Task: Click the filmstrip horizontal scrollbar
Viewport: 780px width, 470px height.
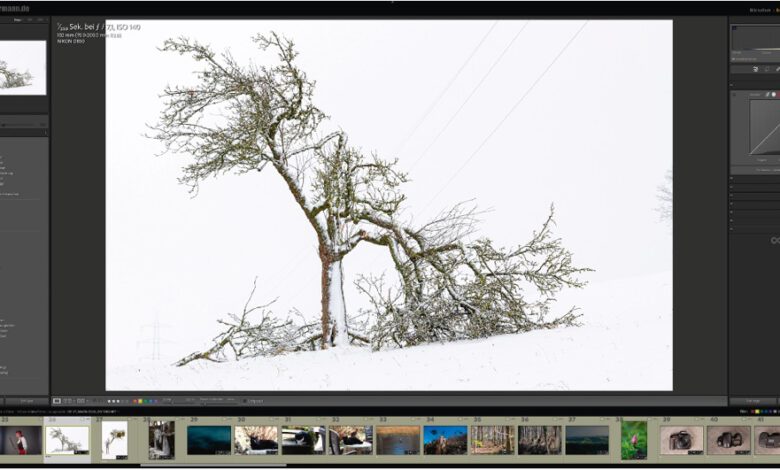Action: pyautogui.click(x=214, y=466)
